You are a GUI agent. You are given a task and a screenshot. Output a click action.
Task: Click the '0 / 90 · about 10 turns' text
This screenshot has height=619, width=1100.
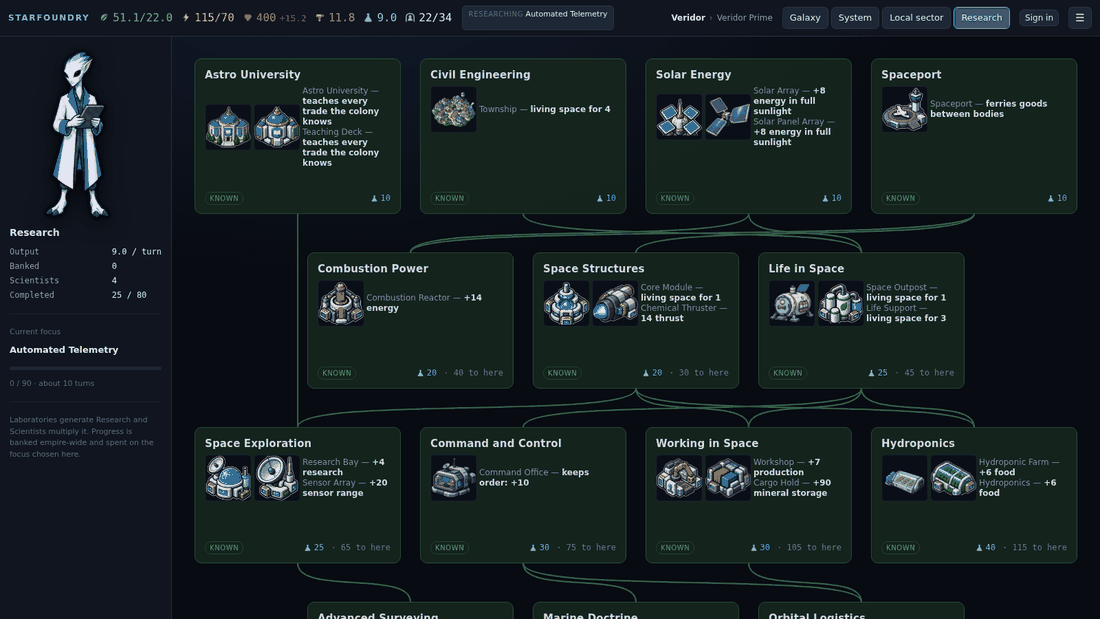point(52,383)
